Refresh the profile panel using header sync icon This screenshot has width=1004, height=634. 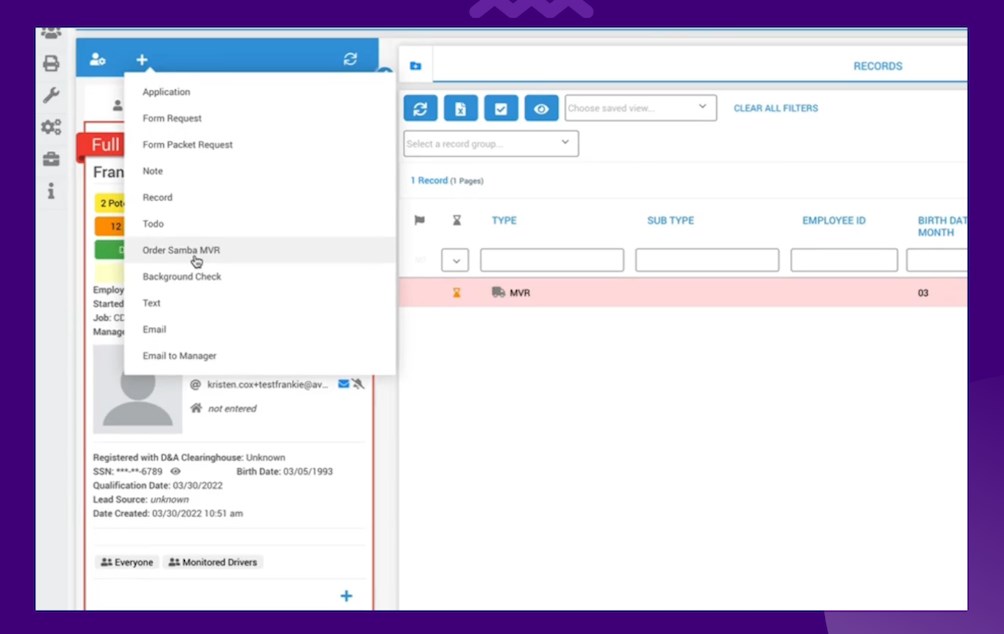(350, 59)
